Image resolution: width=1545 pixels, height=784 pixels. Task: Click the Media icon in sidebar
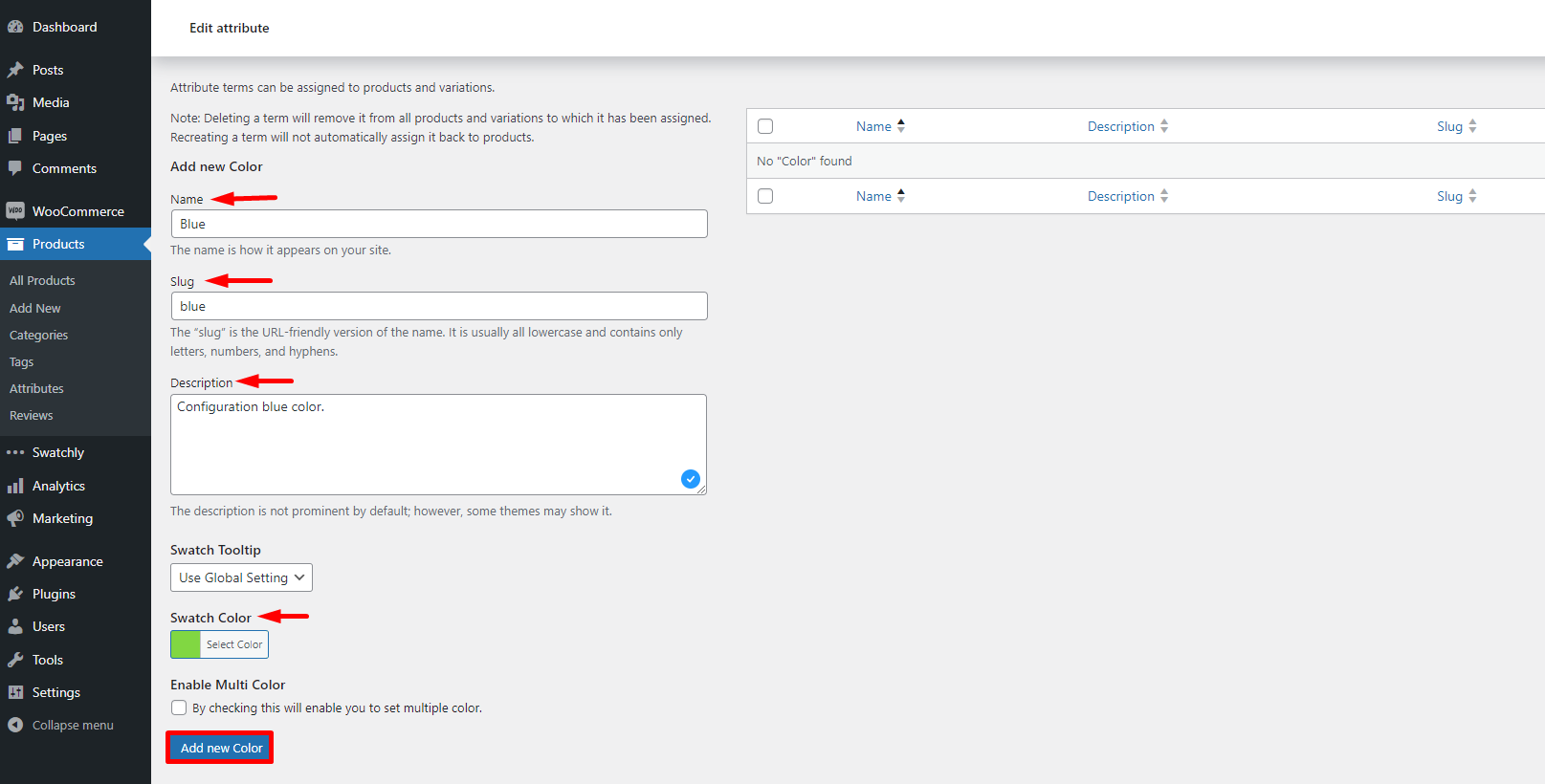tap(15, 102)
